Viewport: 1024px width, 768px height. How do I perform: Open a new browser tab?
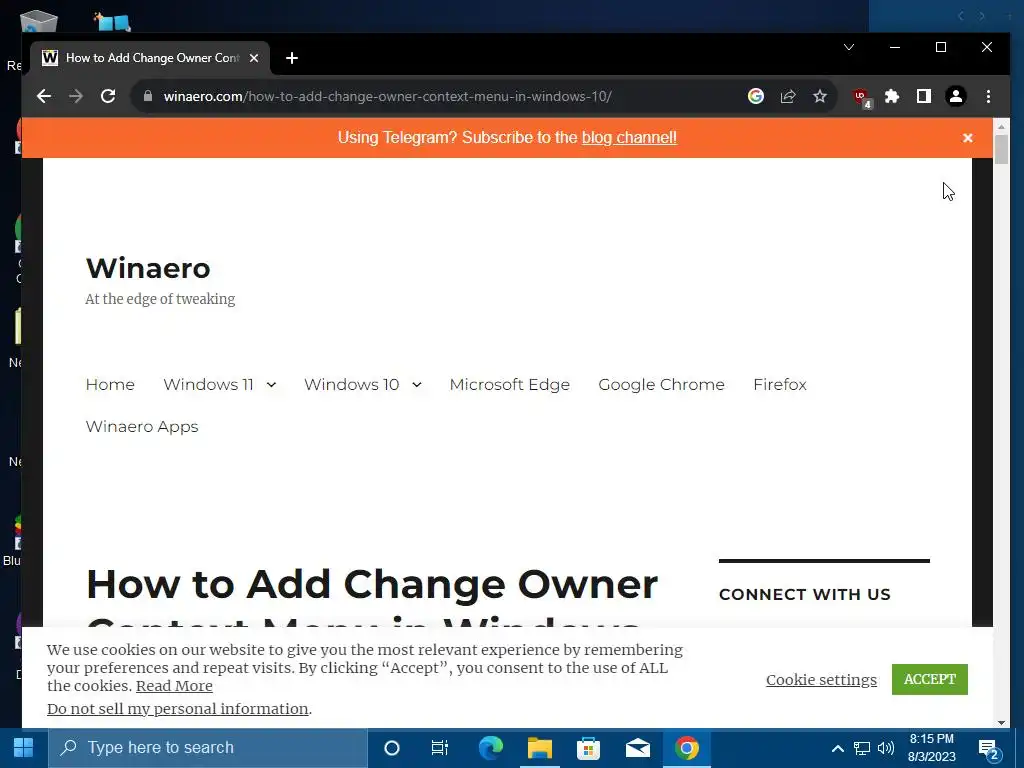pos(292,58)
